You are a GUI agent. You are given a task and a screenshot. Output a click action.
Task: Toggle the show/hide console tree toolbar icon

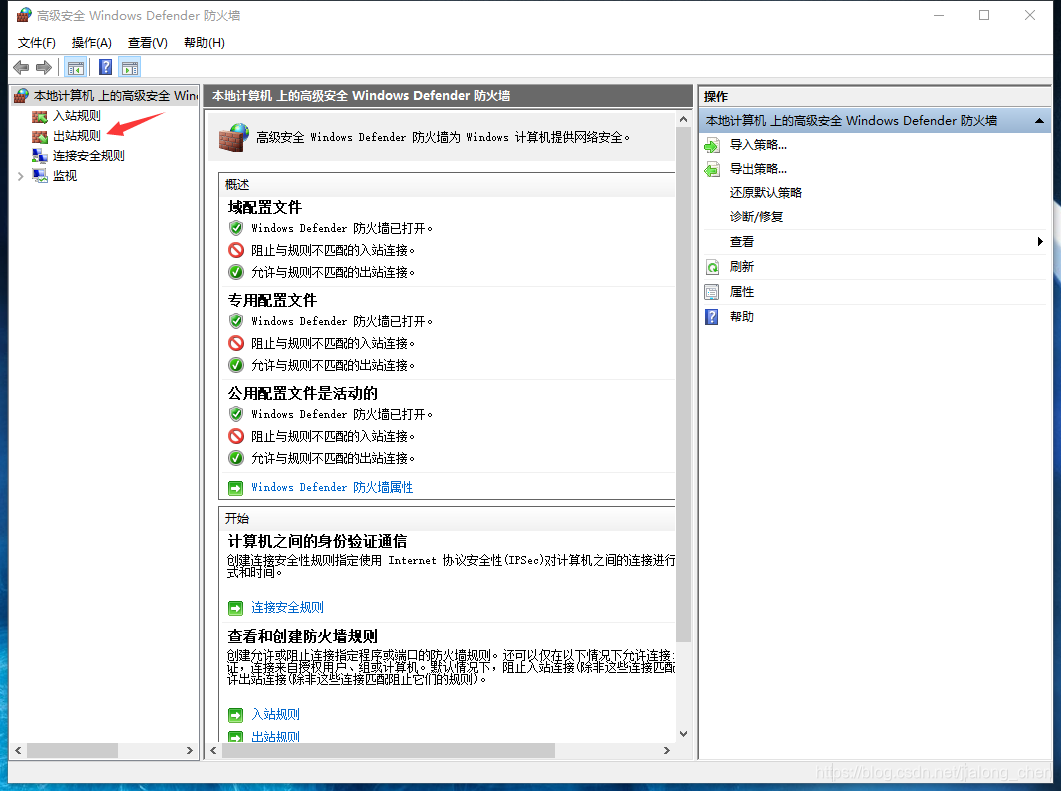(x=76, y=68)
